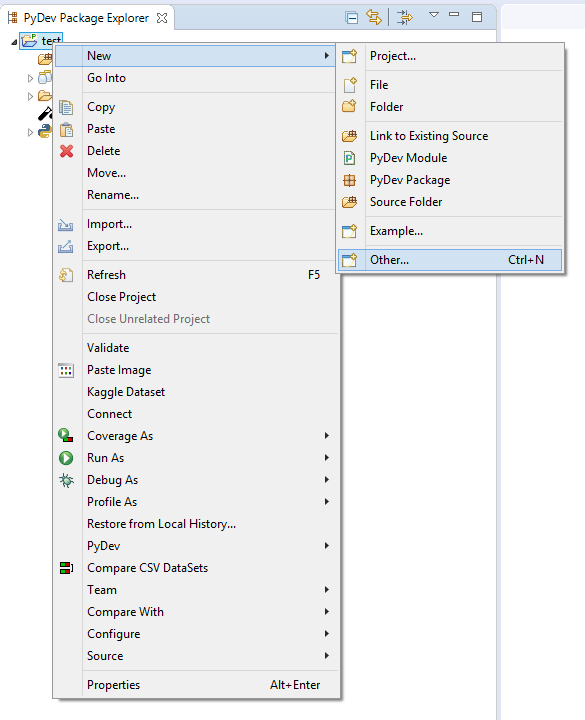Toggle Link with Editor icon
The image size is (585, 720).
pyautogui.click(x=374, y=18)
